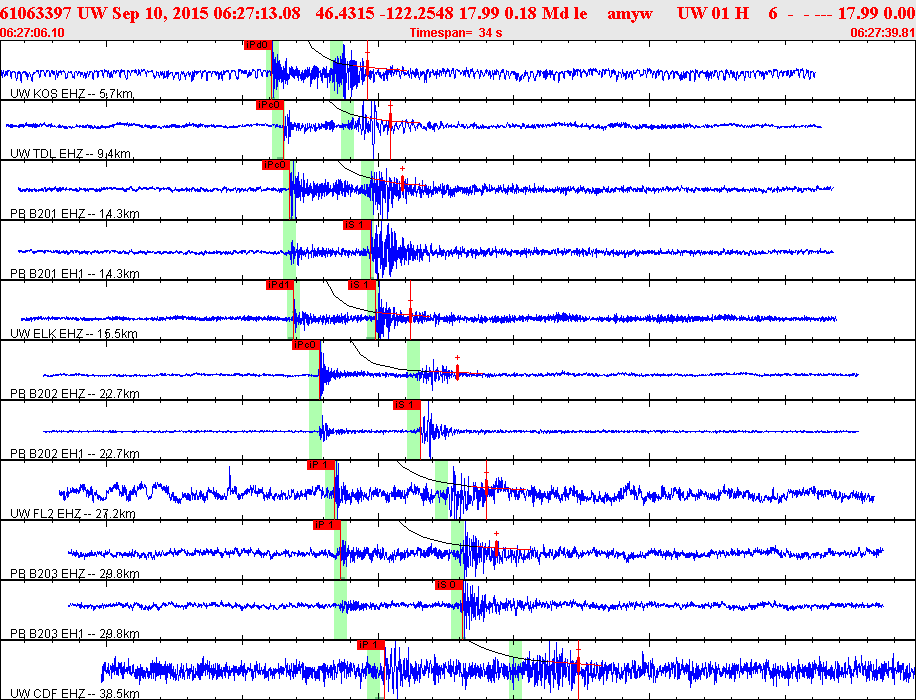This screenshot has height=700, width=916.
Task: Click the UW ELK EHZ -- 16.5km label
Action: coord(74,334)
